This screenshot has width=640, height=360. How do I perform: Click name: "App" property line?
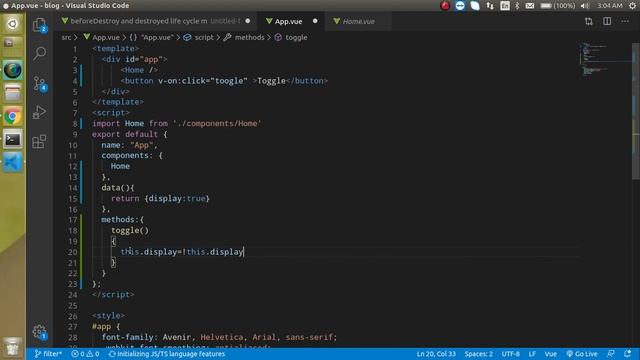point(129,145)
